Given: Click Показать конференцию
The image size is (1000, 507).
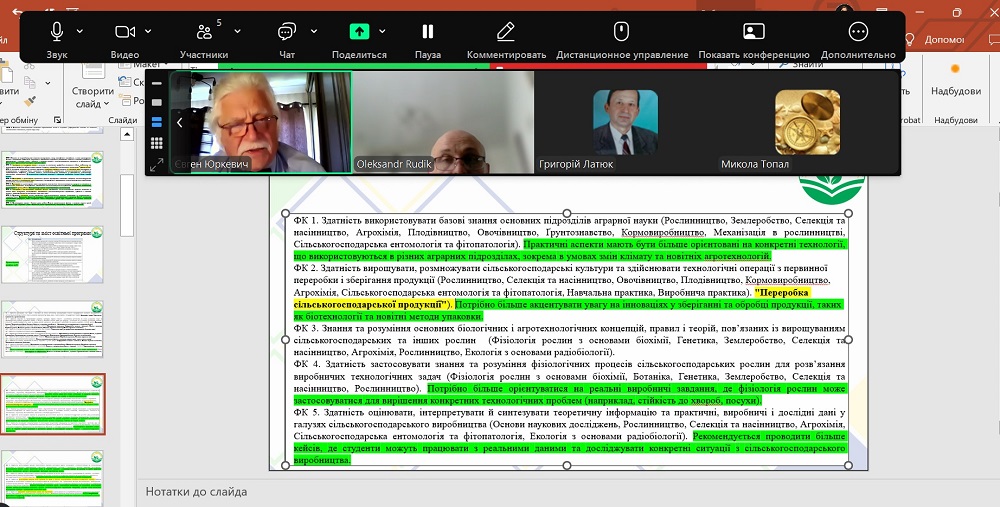Looking at the screenshot, I should tap(754, 32).
